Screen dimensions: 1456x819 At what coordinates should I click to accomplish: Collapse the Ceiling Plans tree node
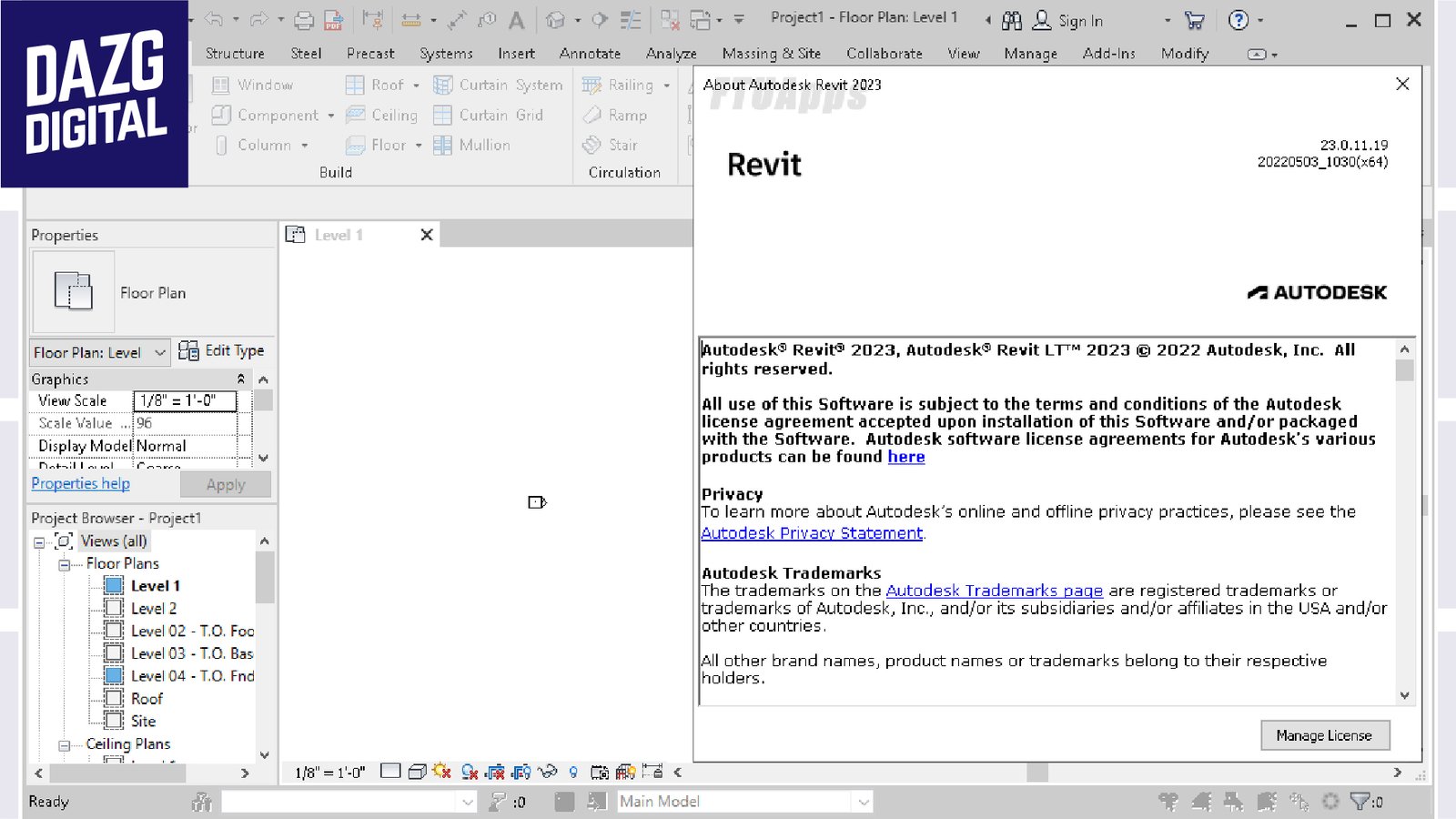click(64, 744)
